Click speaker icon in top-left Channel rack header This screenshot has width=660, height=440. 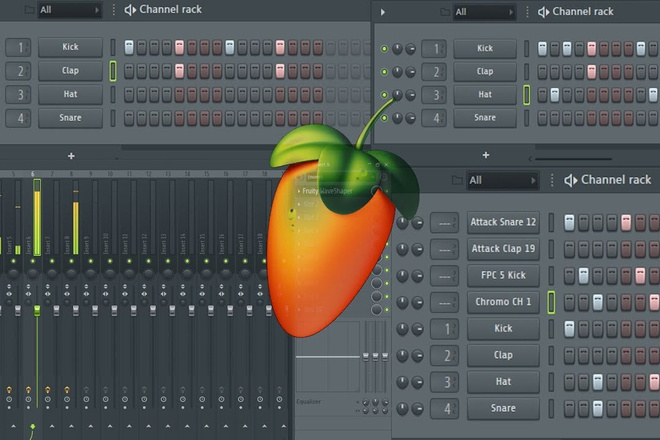(130, 10)
